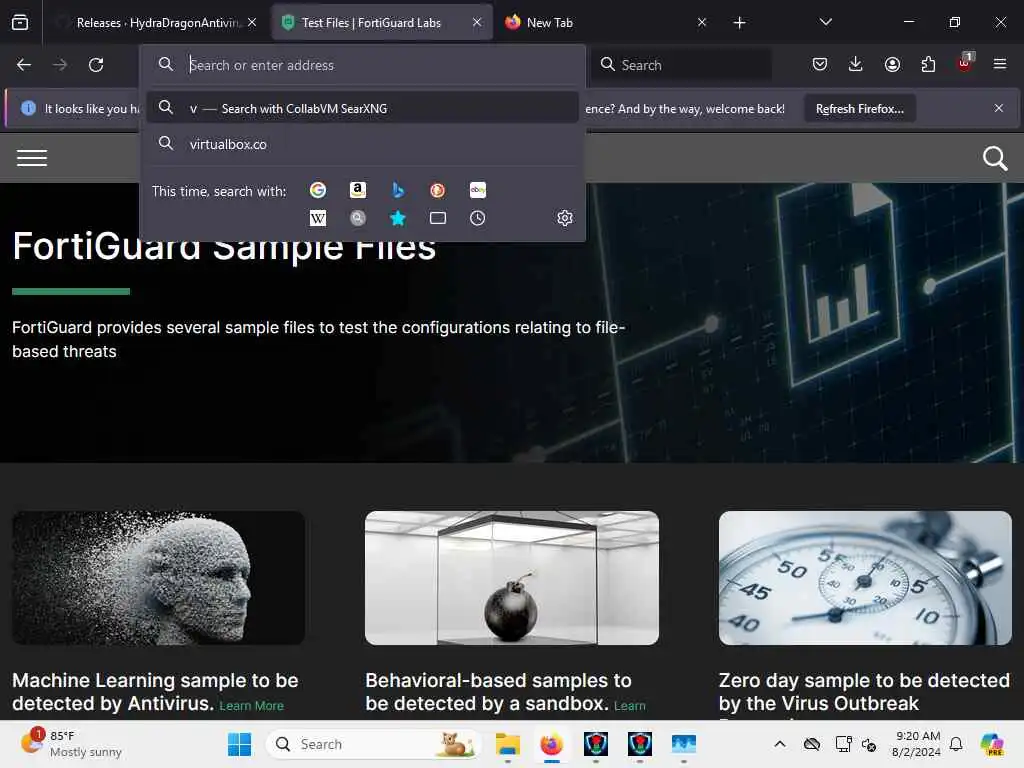Select the grey magnifier search engine icon
1024x768 pixels.
point(358,218)
